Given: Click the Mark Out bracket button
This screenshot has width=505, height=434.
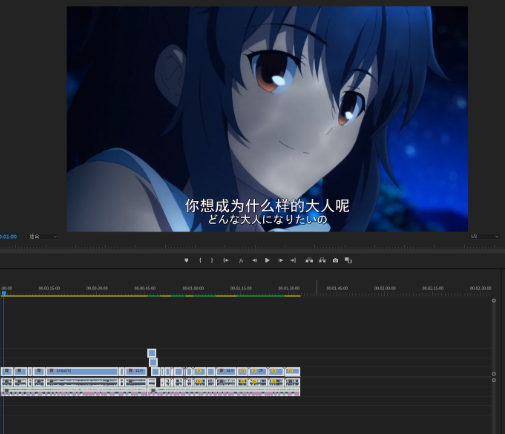Looking at the screenshot, I should click(212, 260).
